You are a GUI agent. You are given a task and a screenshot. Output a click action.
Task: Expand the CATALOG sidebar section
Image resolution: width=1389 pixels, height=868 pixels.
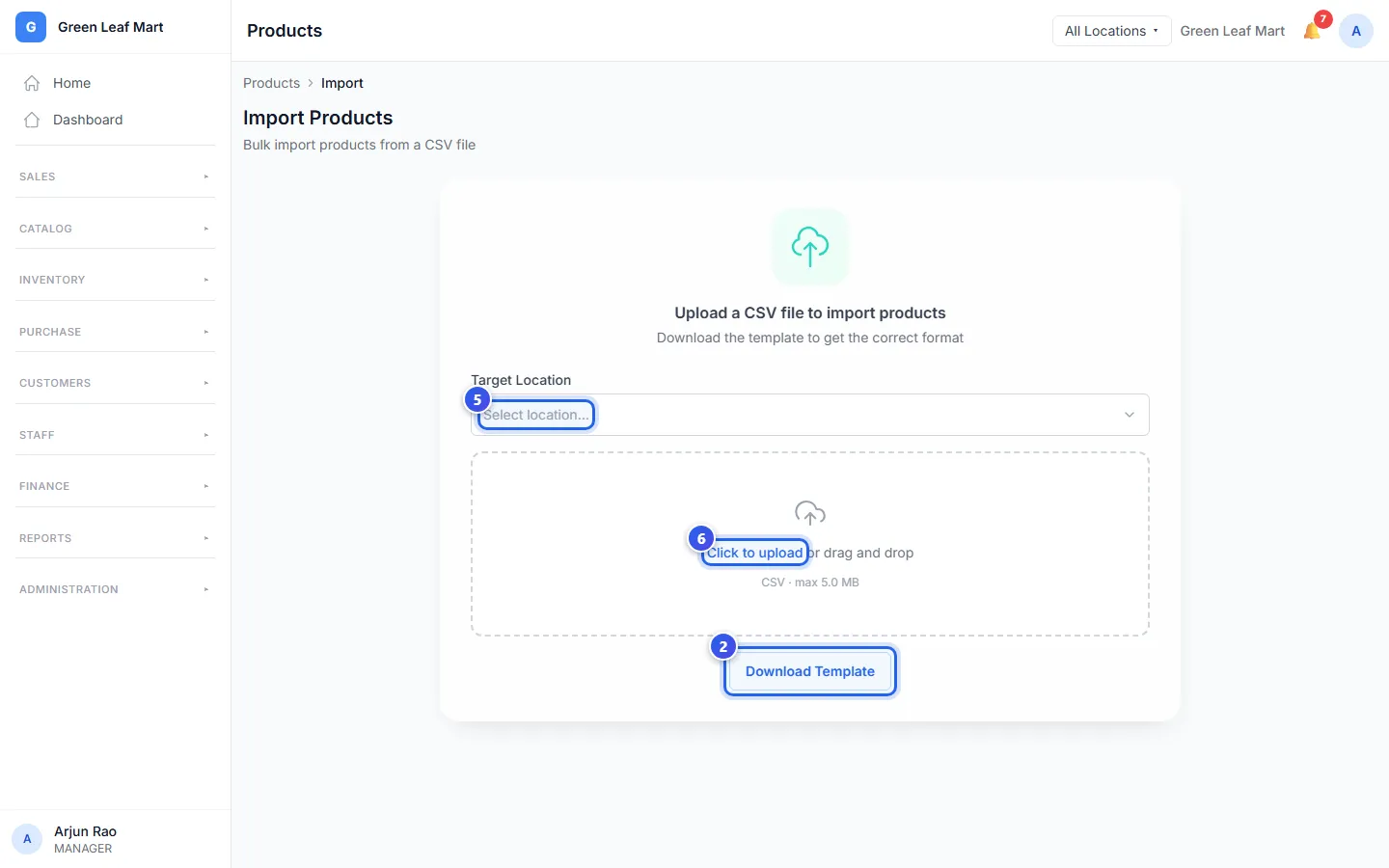(115, 229)
